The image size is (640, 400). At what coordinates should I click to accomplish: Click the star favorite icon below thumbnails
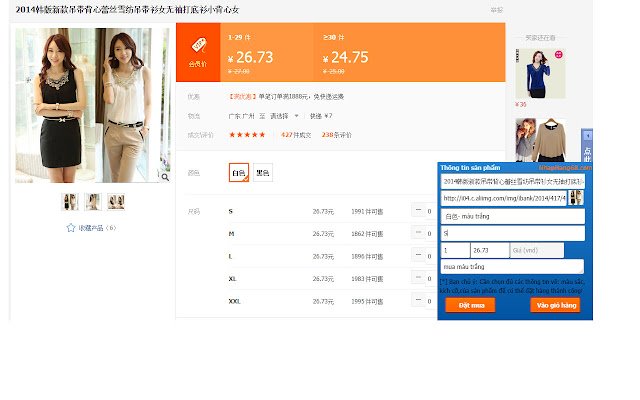[x=71, y=227]
